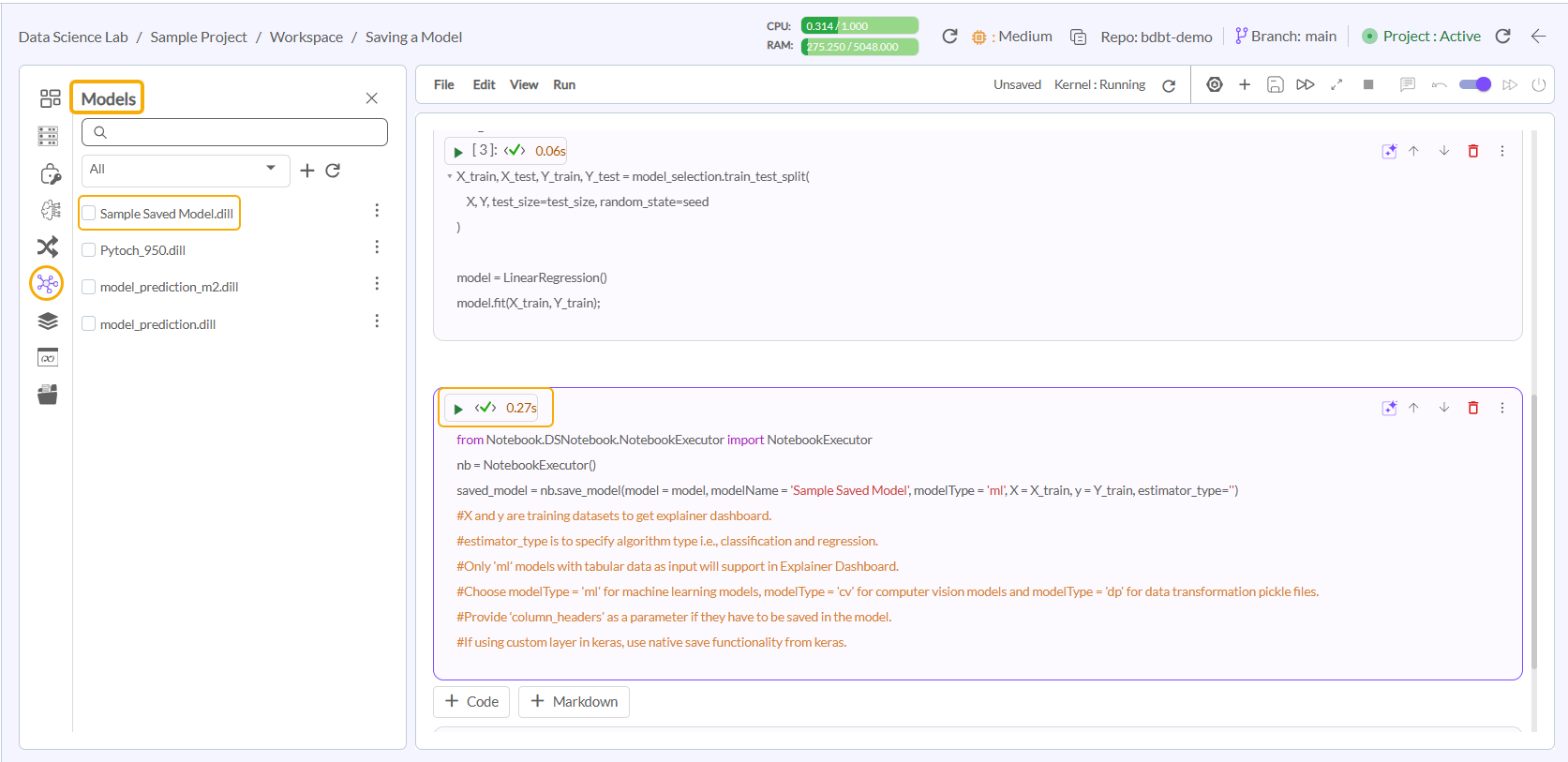This screenshot has height=762, width=1568.
Task: Click the run all cells icon
Action: tap(1305, 84)
